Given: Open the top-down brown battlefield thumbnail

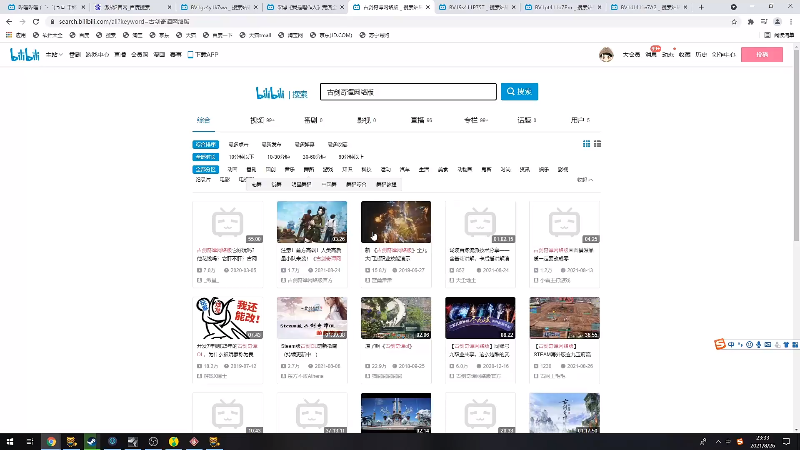Looking at the screenshot, I should pos(564,318).
